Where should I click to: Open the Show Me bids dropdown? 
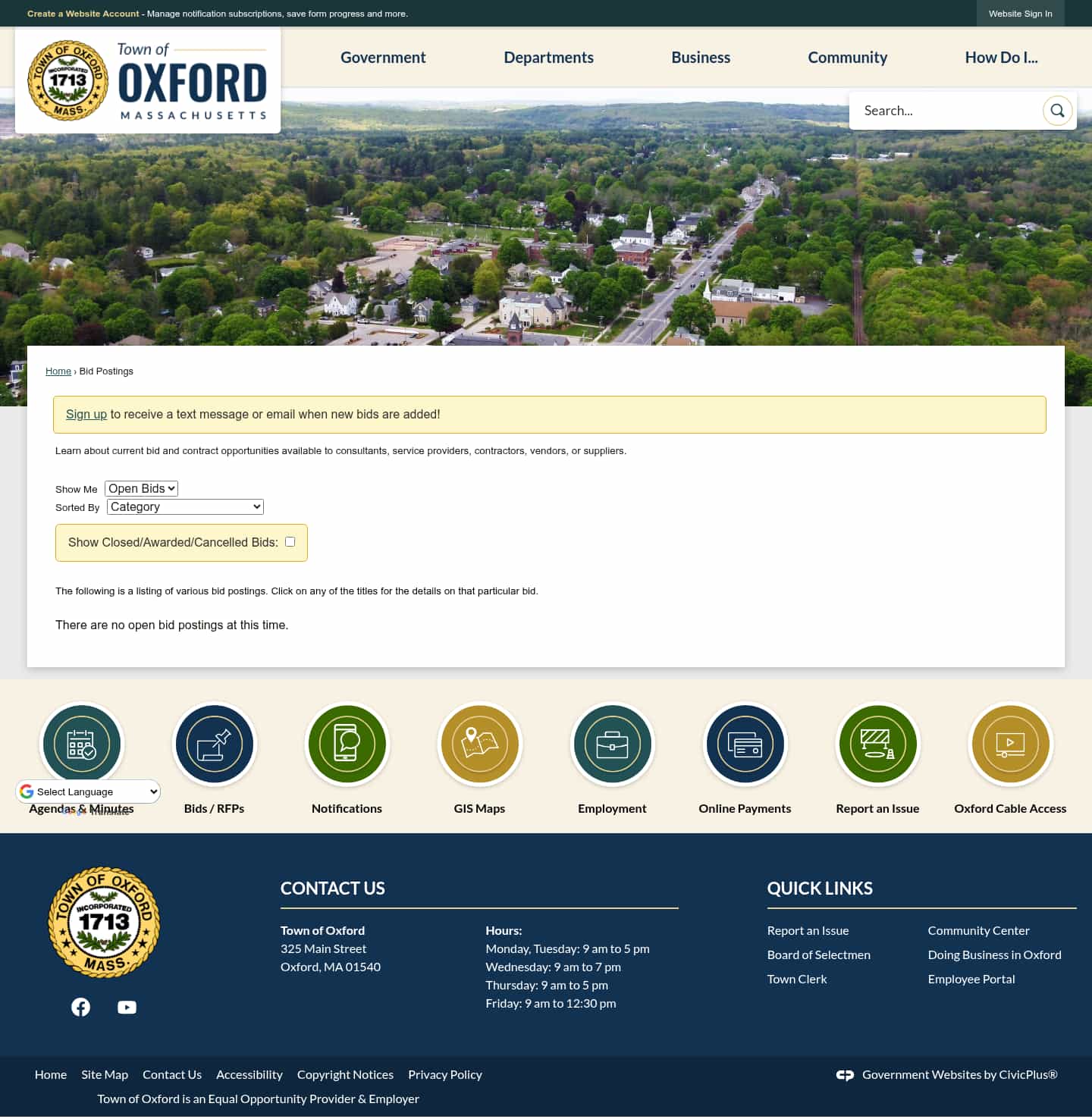coord(141,488)
